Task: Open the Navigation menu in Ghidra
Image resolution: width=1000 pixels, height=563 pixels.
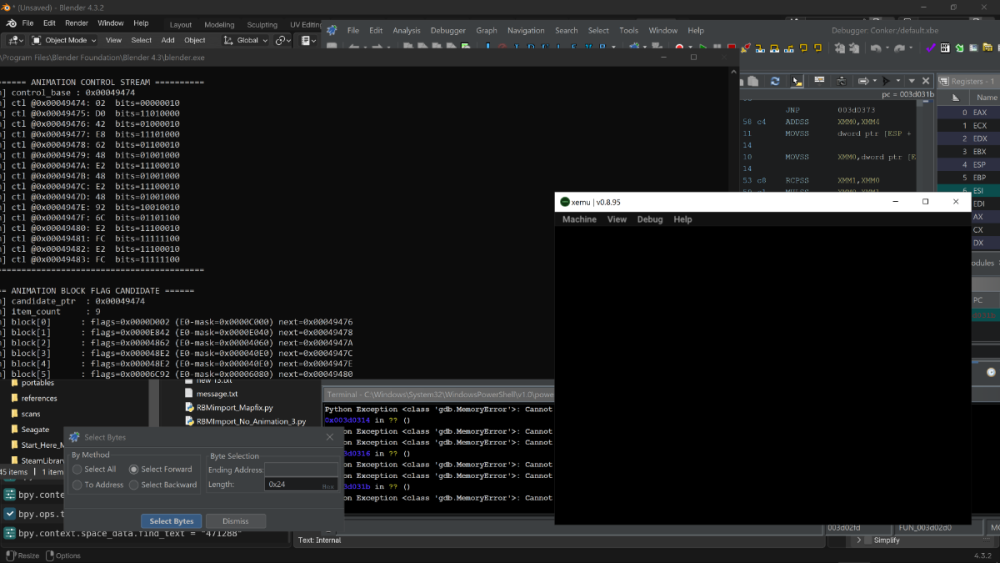Action: pos(526,30)
